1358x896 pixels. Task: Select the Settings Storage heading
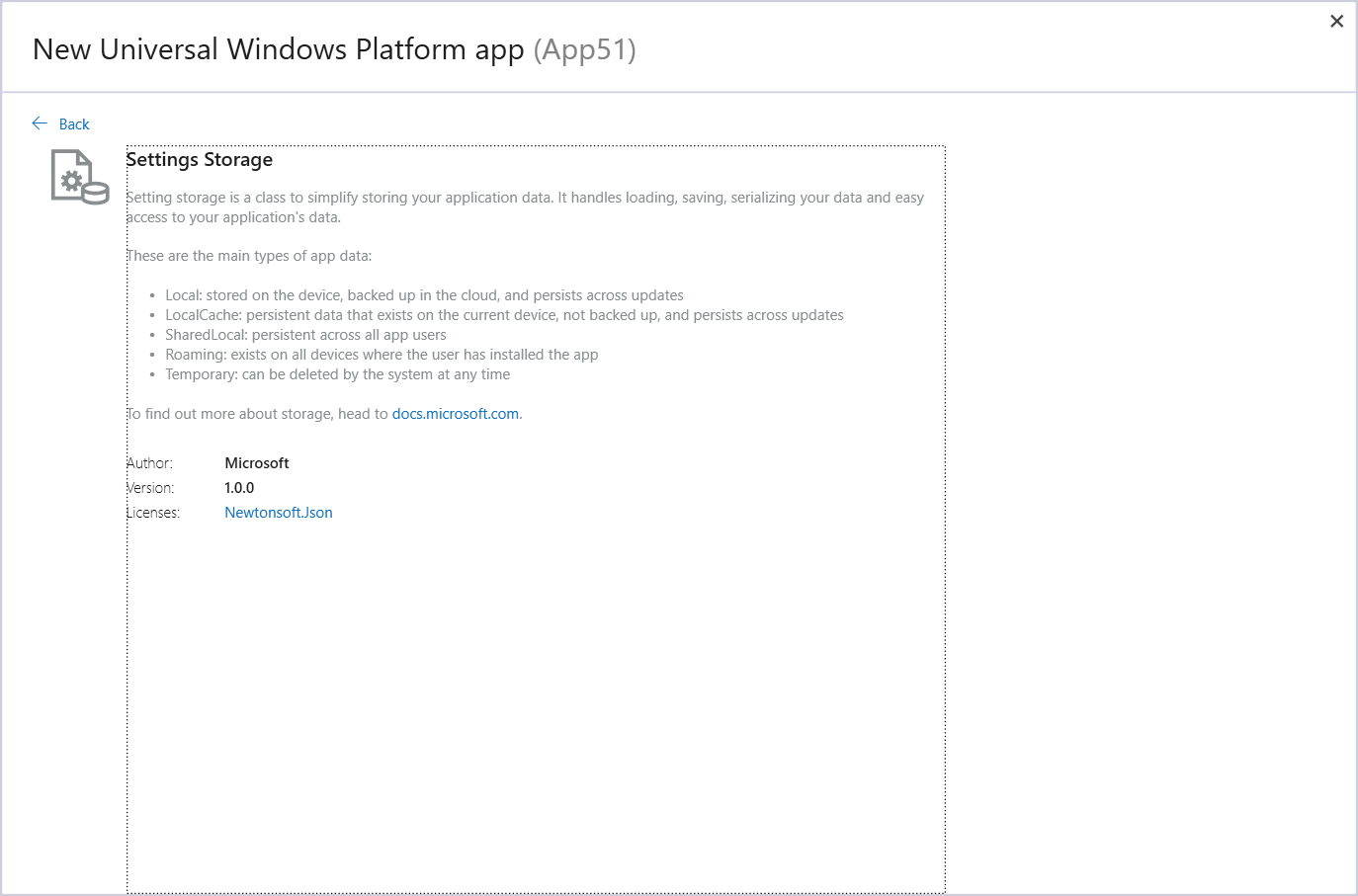pos(200,160)
